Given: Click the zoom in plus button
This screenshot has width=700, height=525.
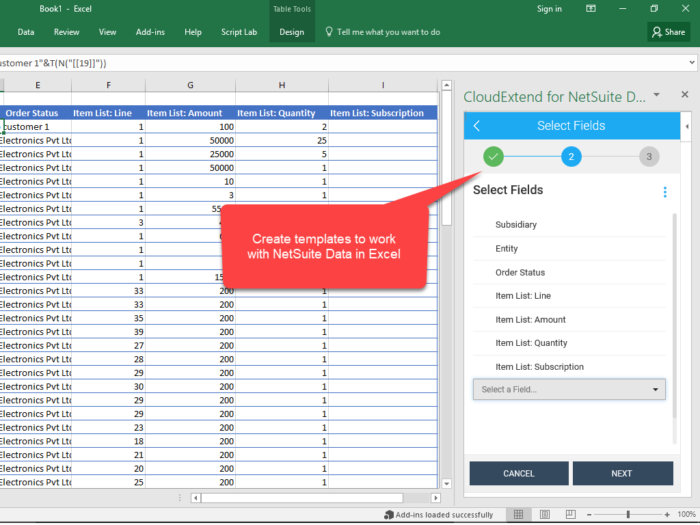Looking at the screenshot, I should (x=667, y=515).
